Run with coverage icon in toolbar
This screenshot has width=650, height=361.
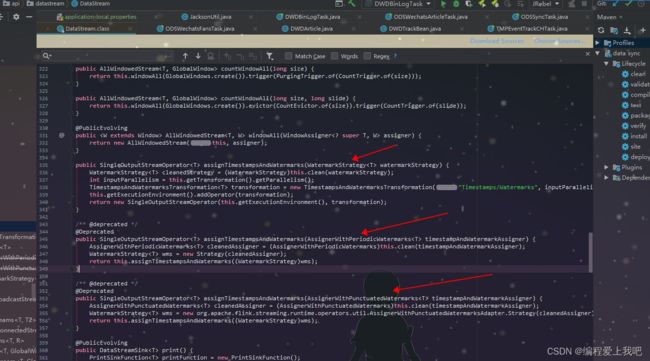pos(468,4)
